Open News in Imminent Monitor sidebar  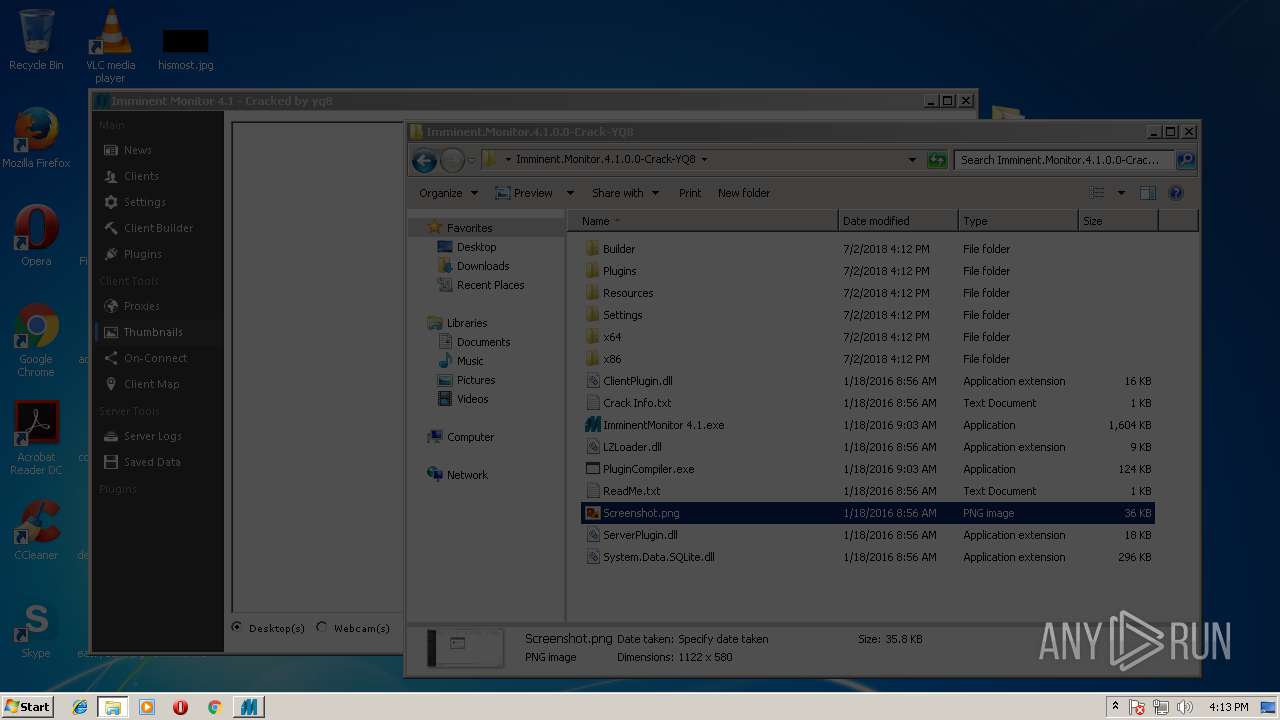coord(137,150)
